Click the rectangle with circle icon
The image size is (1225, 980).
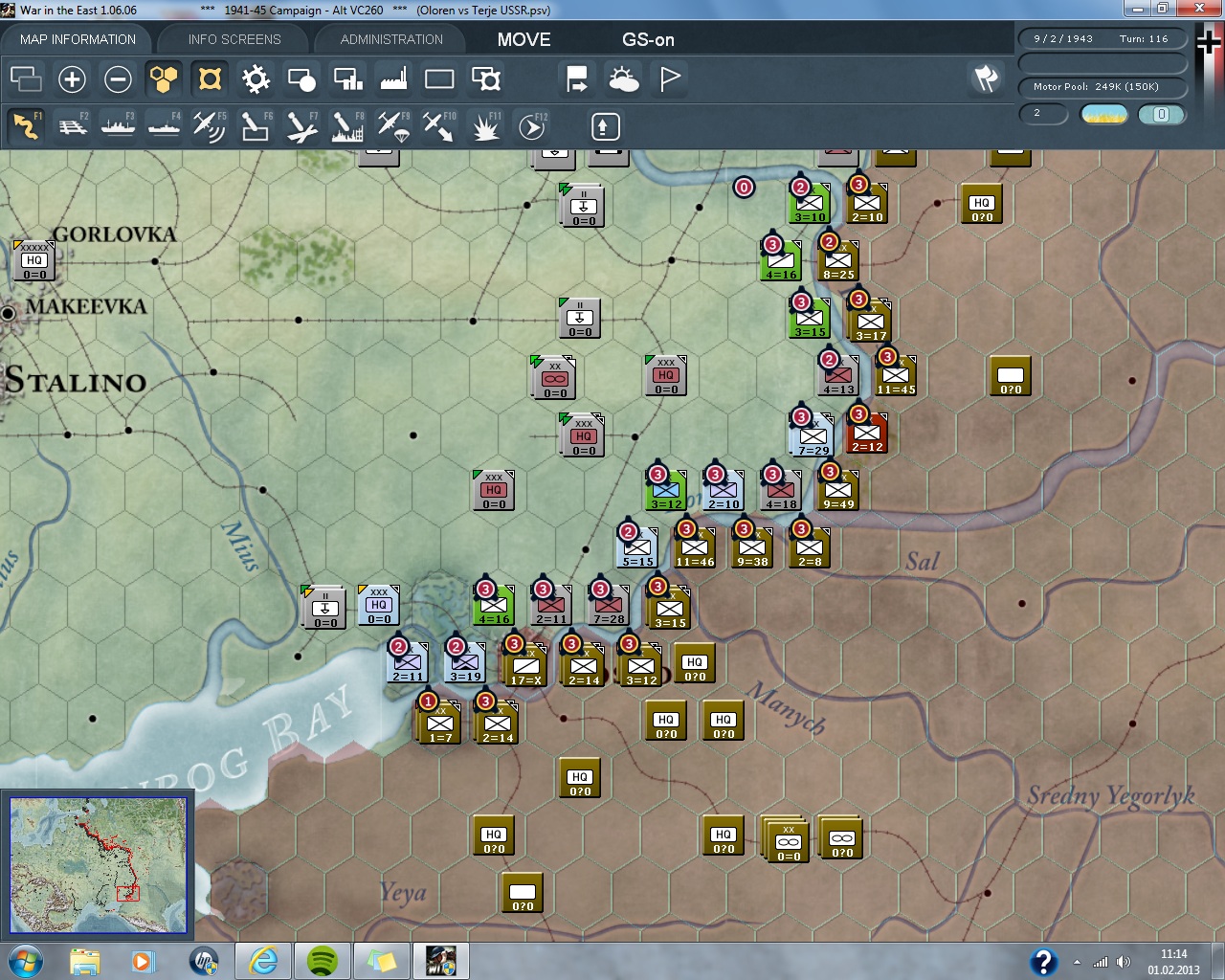click(x=301, y=78)
